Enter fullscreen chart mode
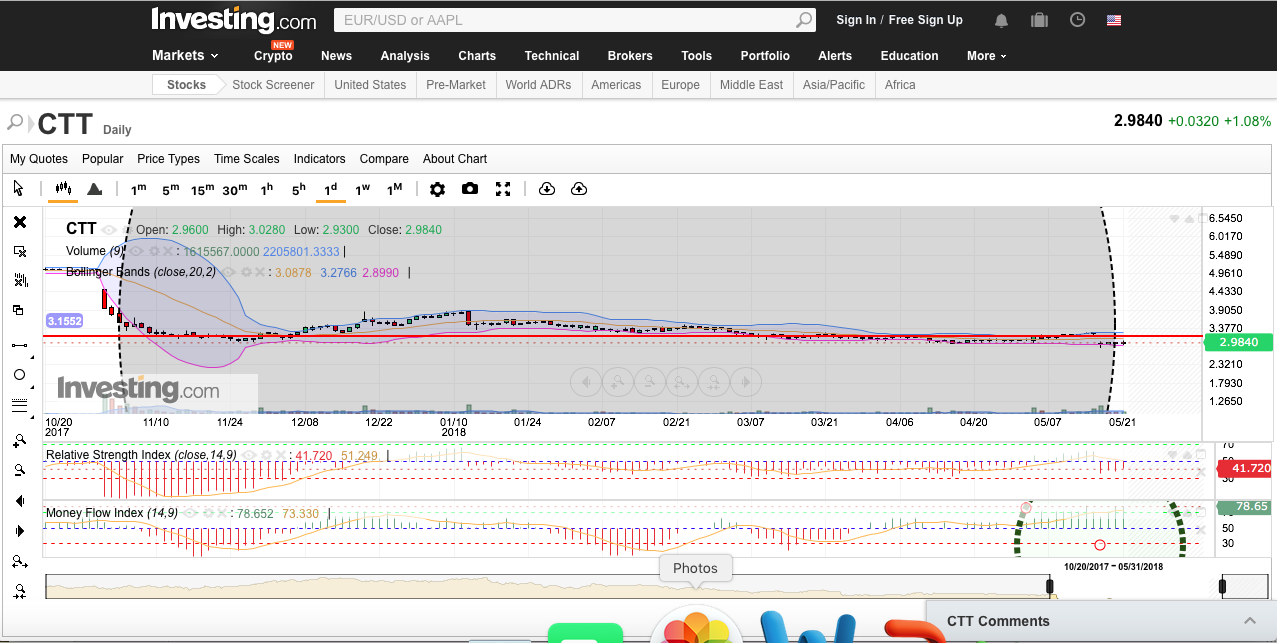Image resolution: width=1277 pixels, height=643 pixels. point(503,189)
